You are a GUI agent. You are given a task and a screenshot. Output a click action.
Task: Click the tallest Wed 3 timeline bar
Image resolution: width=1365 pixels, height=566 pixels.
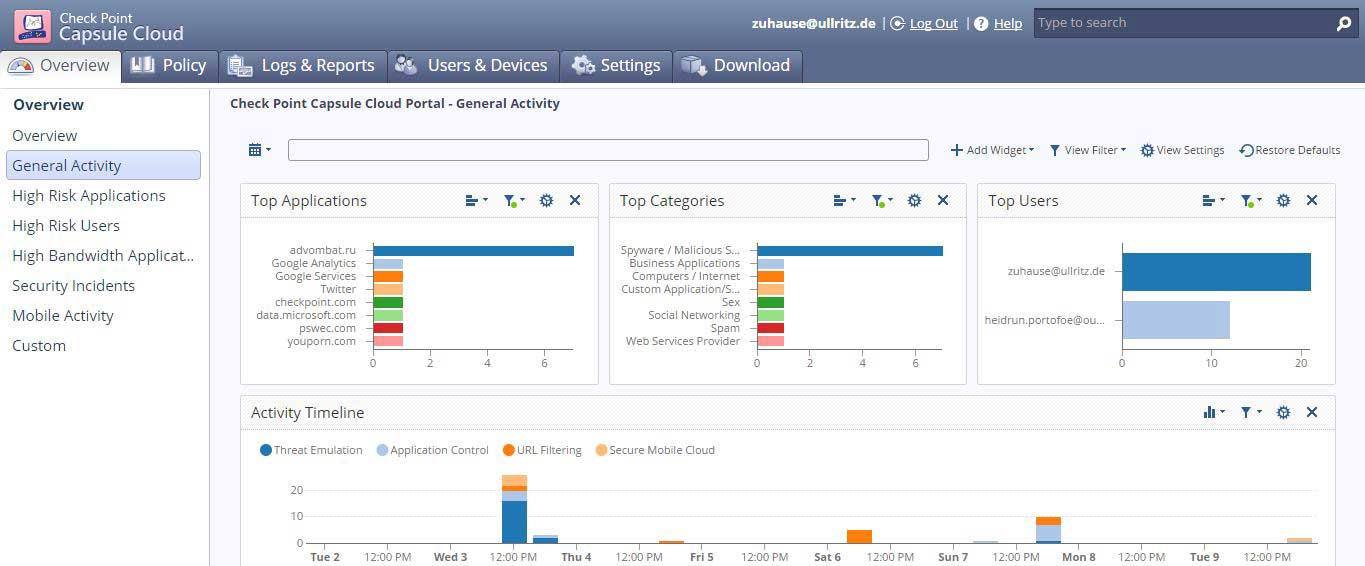click(514, 509)
